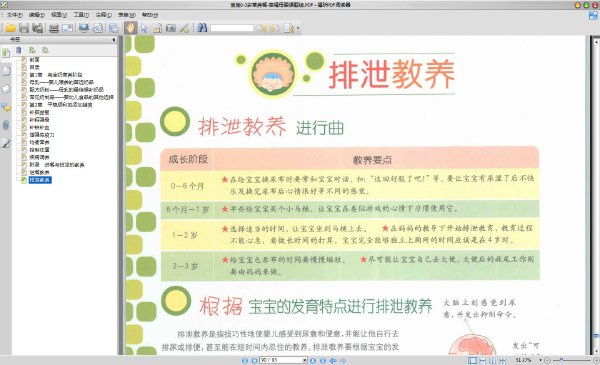Click the Save floppy disk icon
Screen dimensions: 600x365
click(x=24, y=28)
